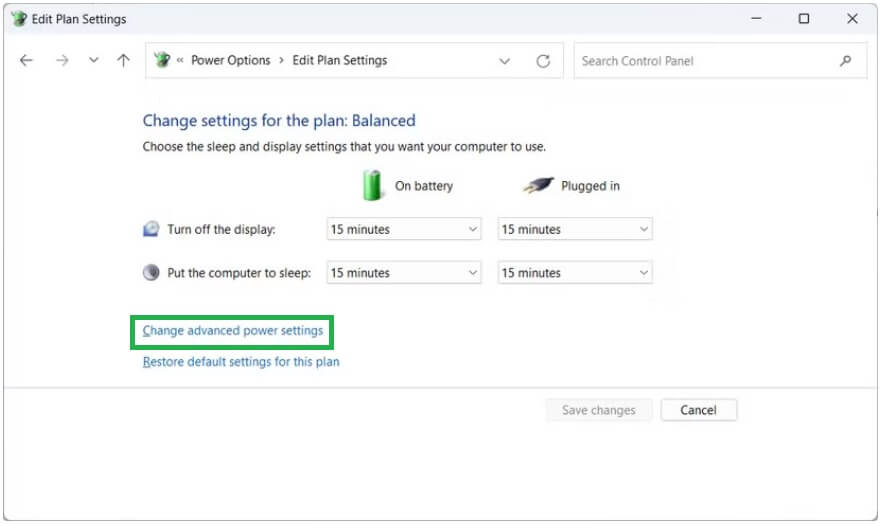
Task: Click the window title bar power icon
Action: click(x=19, y=19)
